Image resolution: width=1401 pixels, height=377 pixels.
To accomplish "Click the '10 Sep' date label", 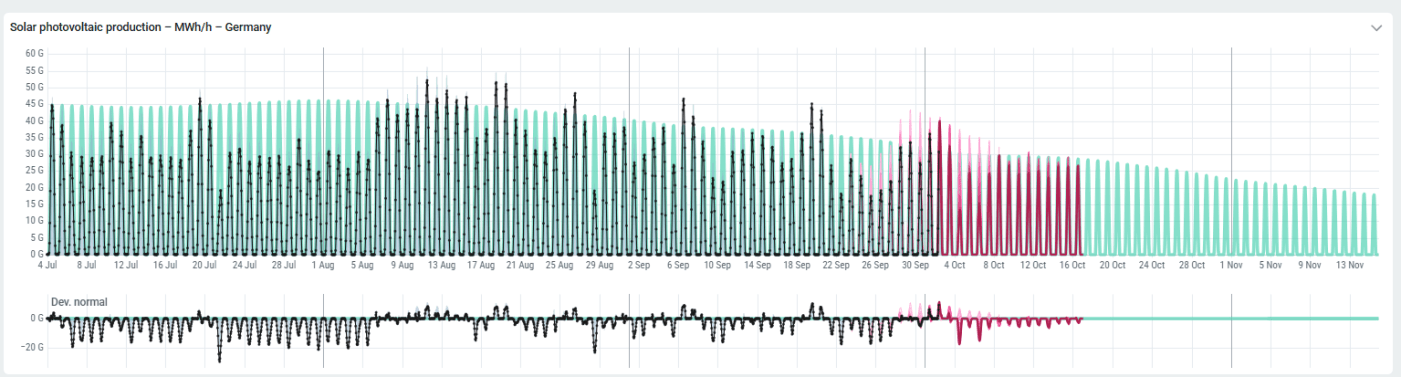I will coord(716,266).
